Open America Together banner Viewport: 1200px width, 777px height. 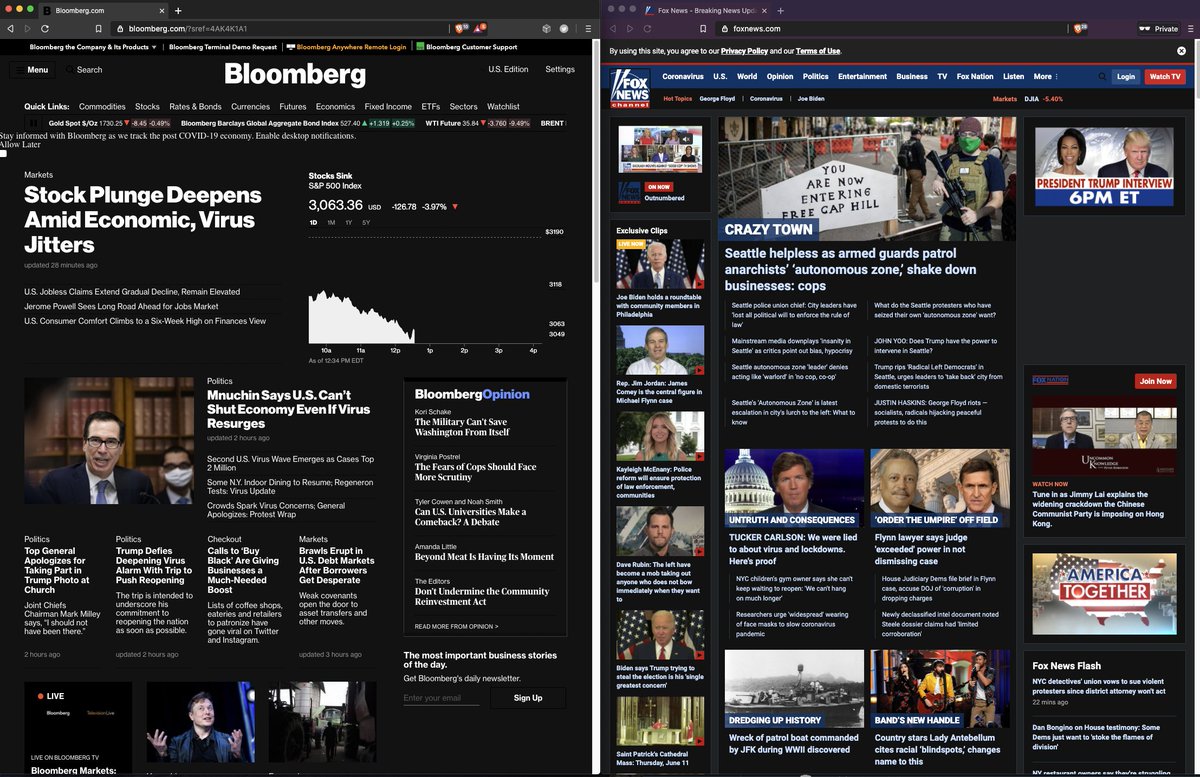(1104, 595)
